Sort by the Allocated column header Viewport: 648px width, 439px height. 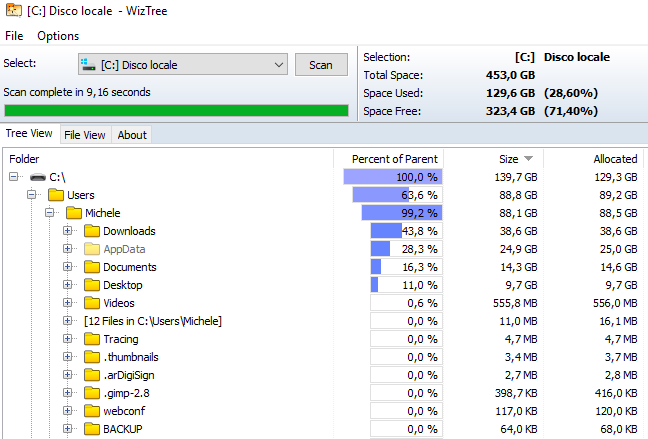(x=593, y=159)
